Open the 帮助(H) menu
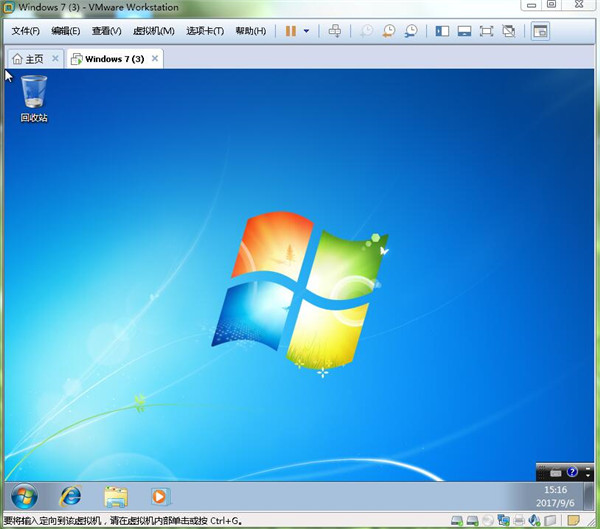 [x=251, y=31]
